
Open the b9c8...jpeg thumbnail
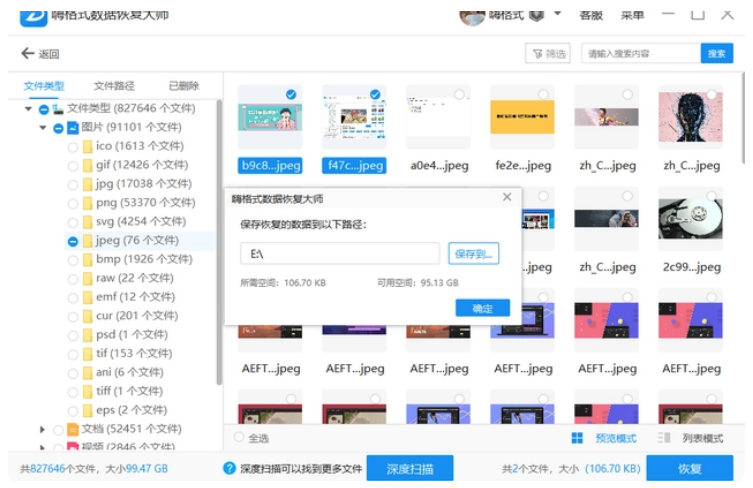point(270,118)
